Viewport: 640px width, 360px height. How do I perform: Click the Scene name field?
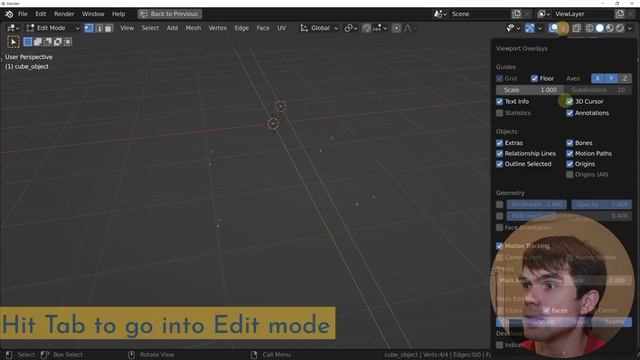coord(479,14)
